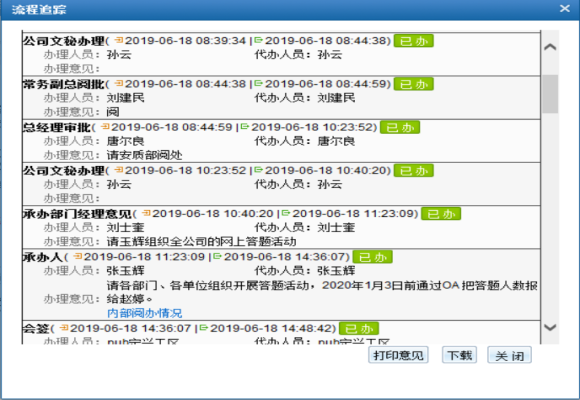Click the 流程追踪 dialog title
The width and height of the screenshot is (580, 400).
click(39, 9)
